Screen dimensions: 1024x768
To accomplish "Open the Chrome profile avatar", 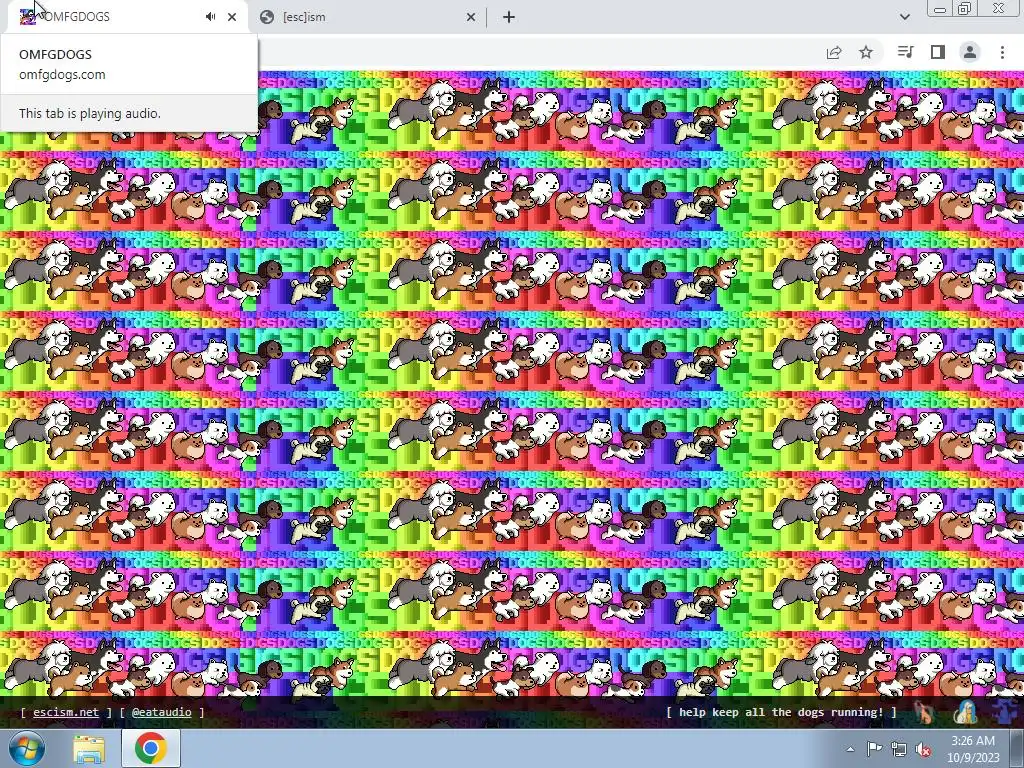I will pos(970,52).
